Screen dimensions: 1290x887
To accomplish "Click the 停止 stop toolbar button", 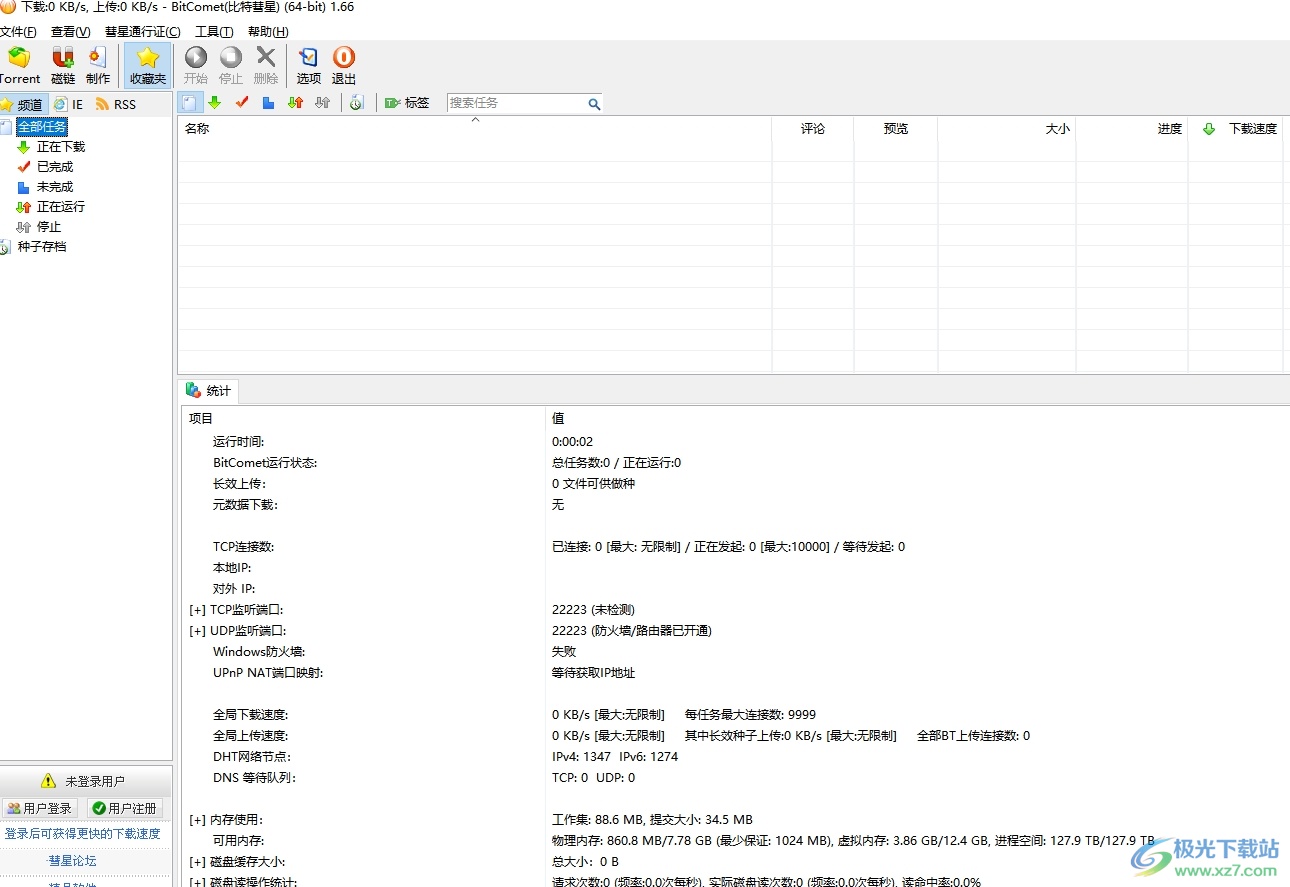I will click(x=231, y=66).
